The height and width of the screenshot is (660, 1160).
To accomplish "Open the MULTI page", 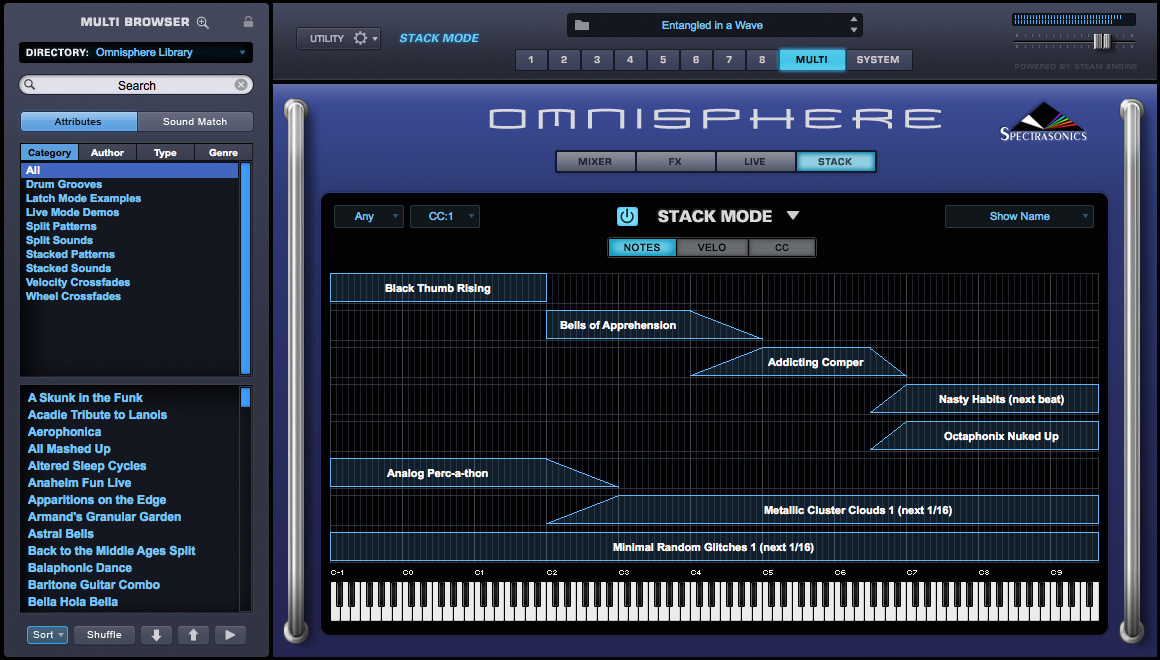I will (x=812, y=60).
